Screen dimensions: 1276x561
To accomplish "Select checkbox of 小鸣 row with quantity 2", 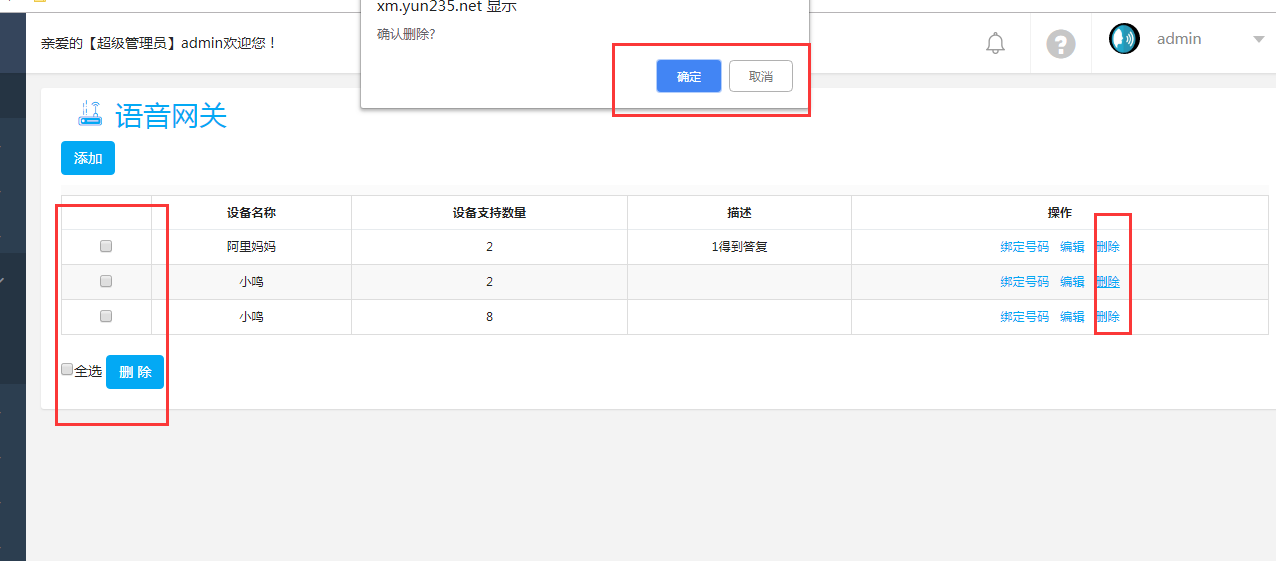I will tap(106, 281).
